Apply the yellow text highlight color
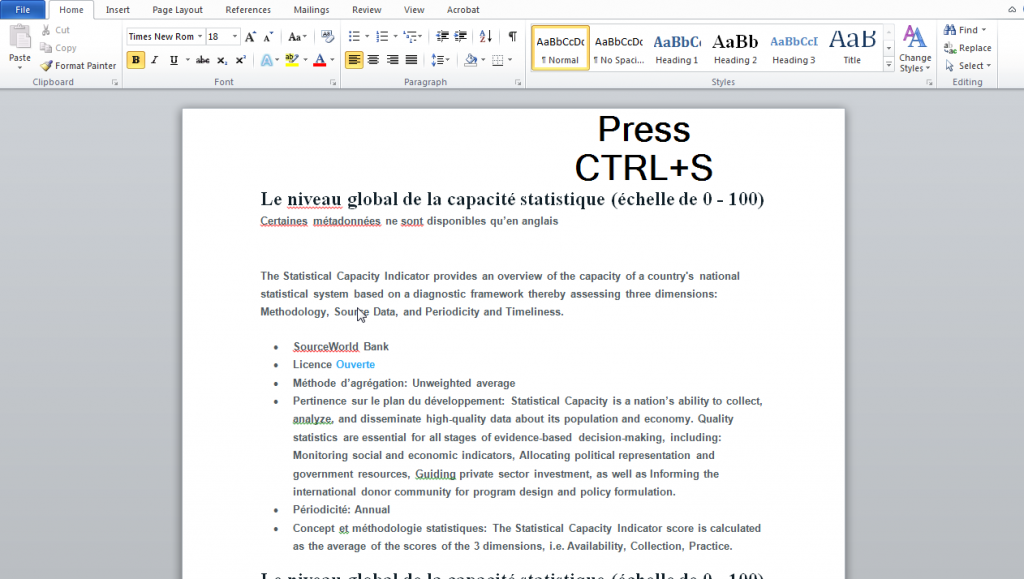The image size is (1024, 579). click(291, 60)
